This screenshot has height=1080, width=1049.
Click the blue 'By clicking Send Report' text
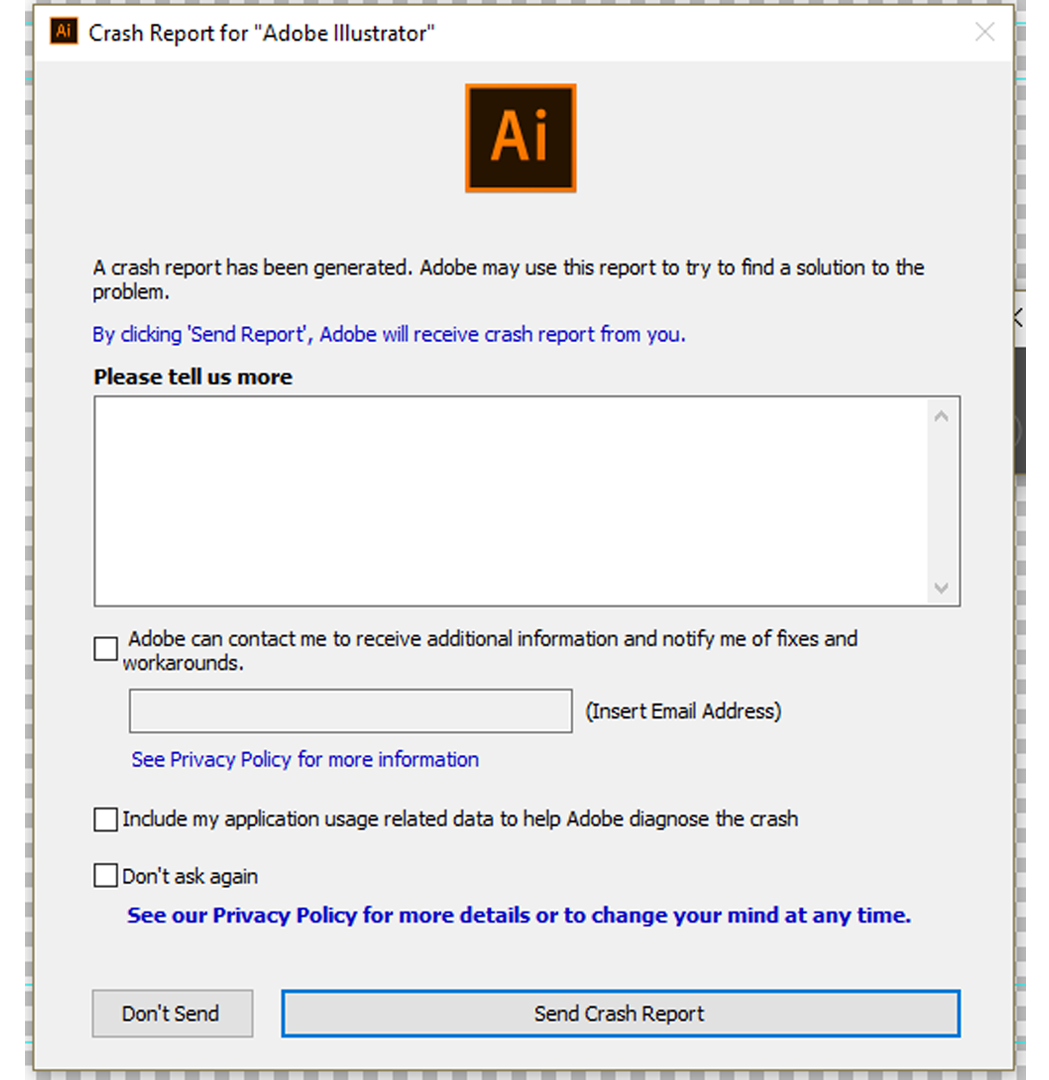pos(389,335)
